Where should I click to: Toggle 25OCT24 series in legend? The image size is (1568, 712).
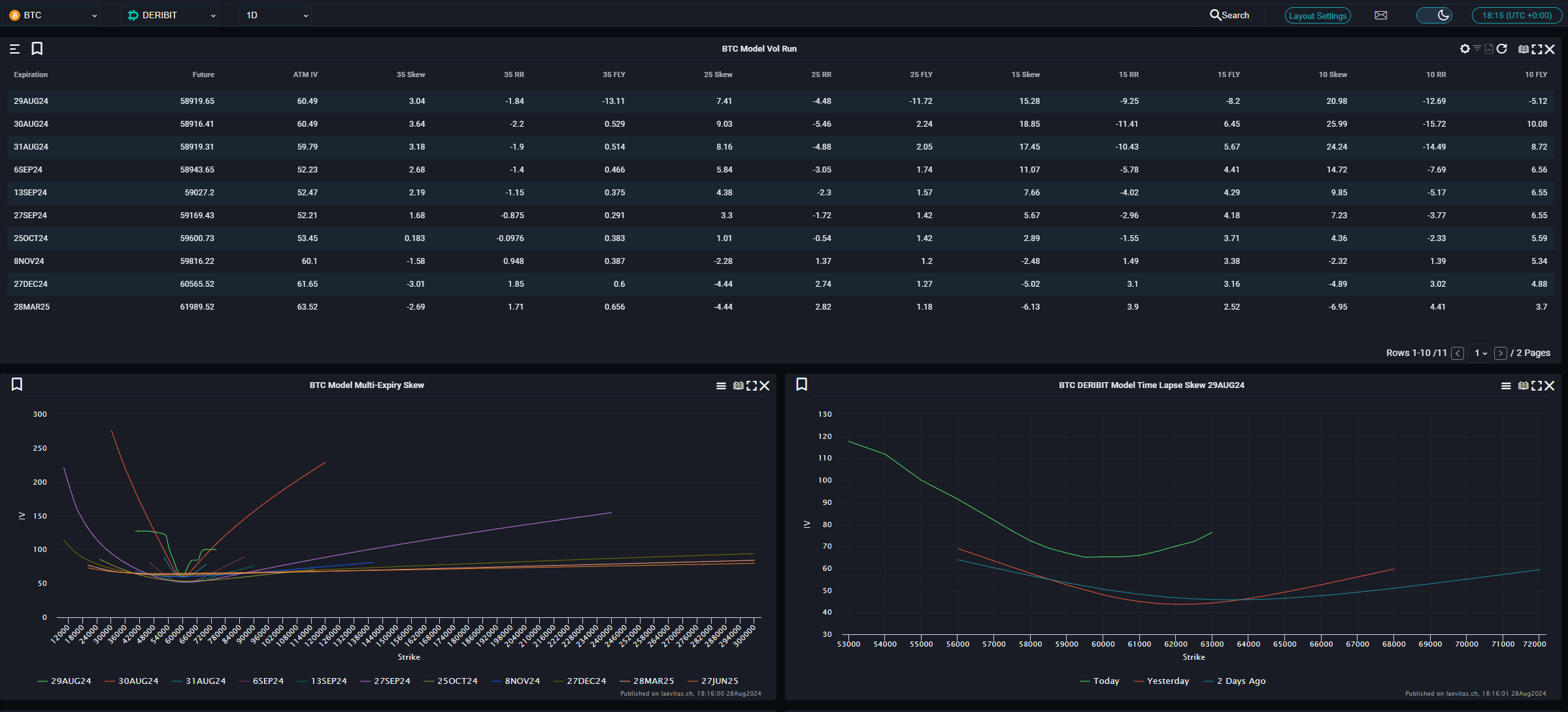click(450, 681)
